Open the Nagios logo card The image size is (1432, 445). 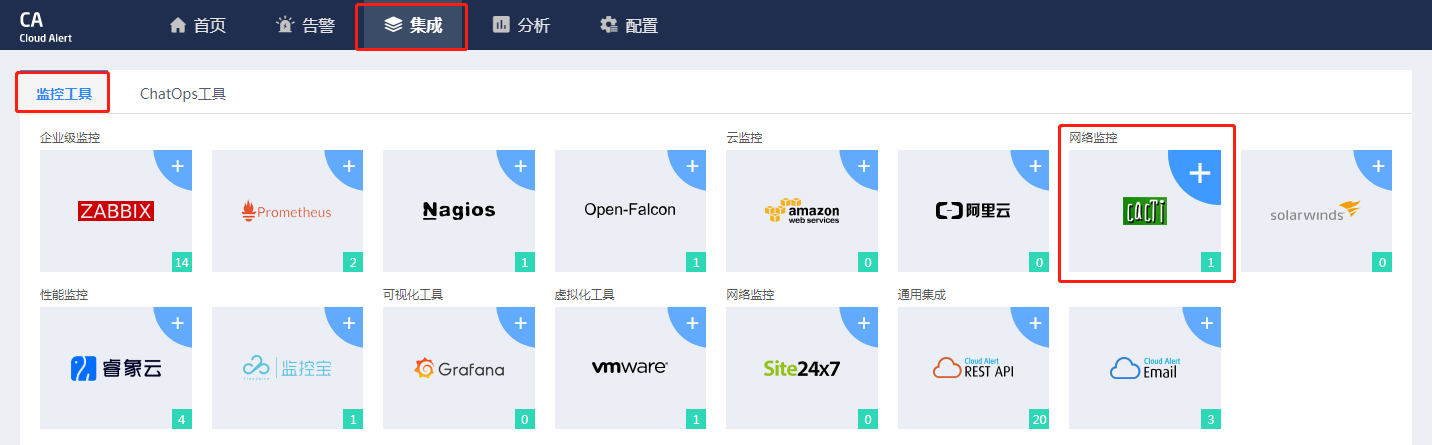pyautogui.click(x=459, y=210)
